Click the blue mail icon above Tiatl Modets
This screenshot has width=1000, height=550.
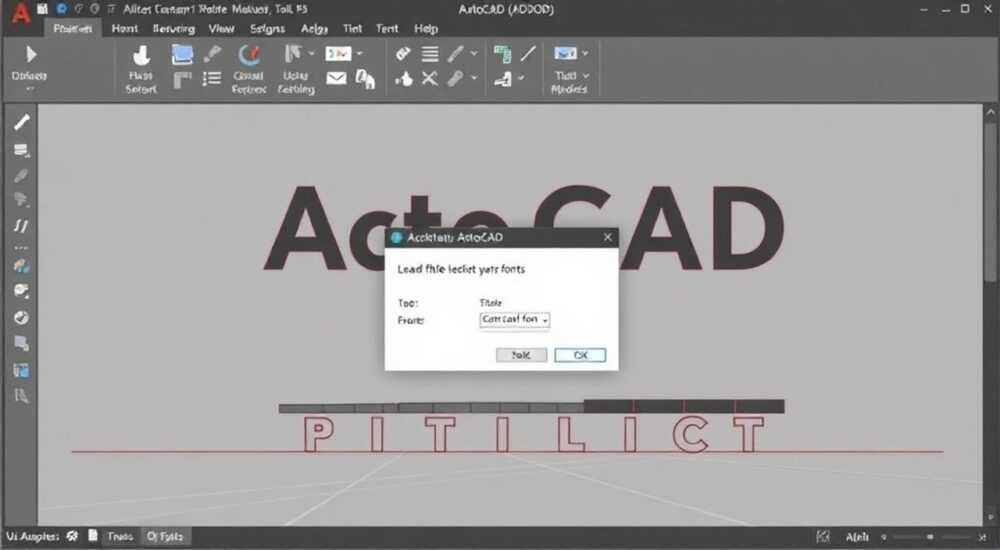click(565, 54)
